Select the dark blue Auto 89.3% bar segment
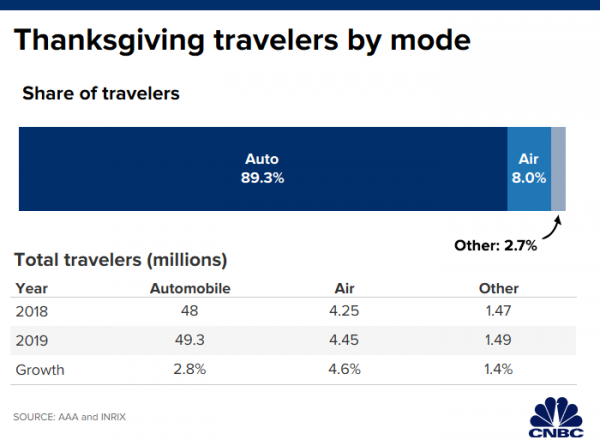This screenshot has height=446, width=600. tap(262, 169)
